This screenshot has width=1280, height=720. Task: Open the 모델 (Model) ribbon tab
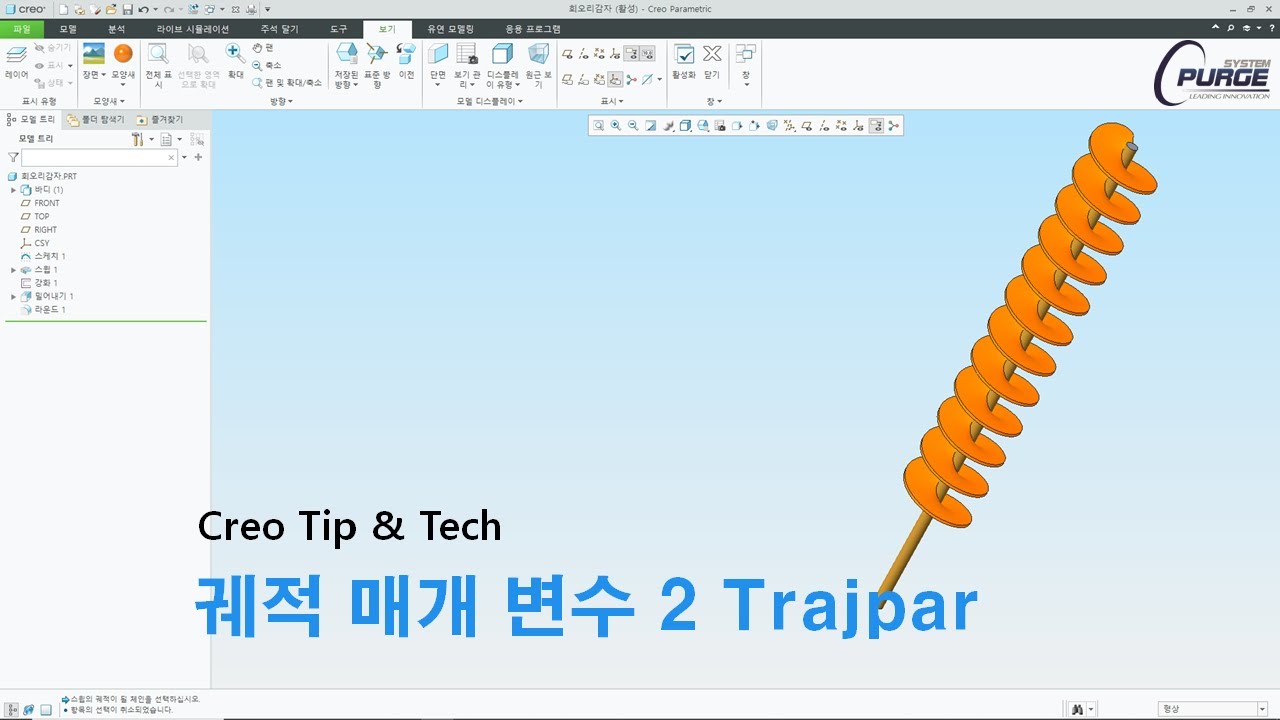pos(68,29)
